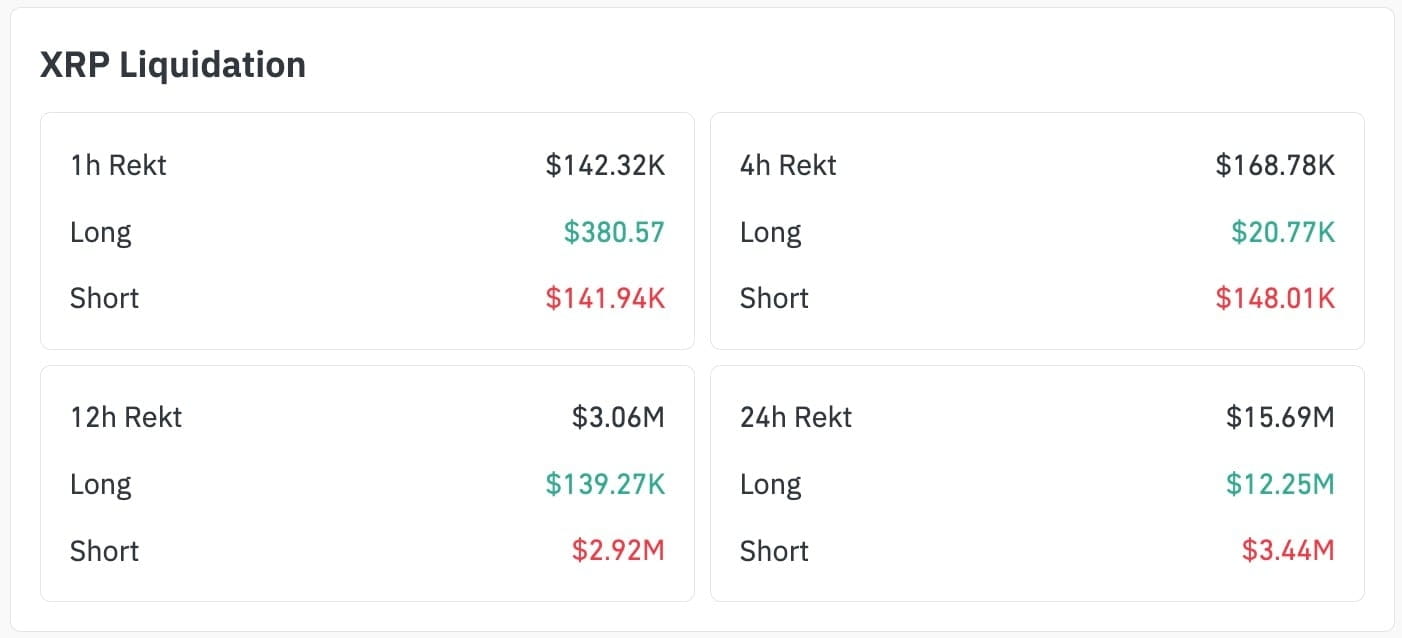This screenshot has width=1402, height=638.
Task: Click the Short label in the 24h card
Action: 774,550
